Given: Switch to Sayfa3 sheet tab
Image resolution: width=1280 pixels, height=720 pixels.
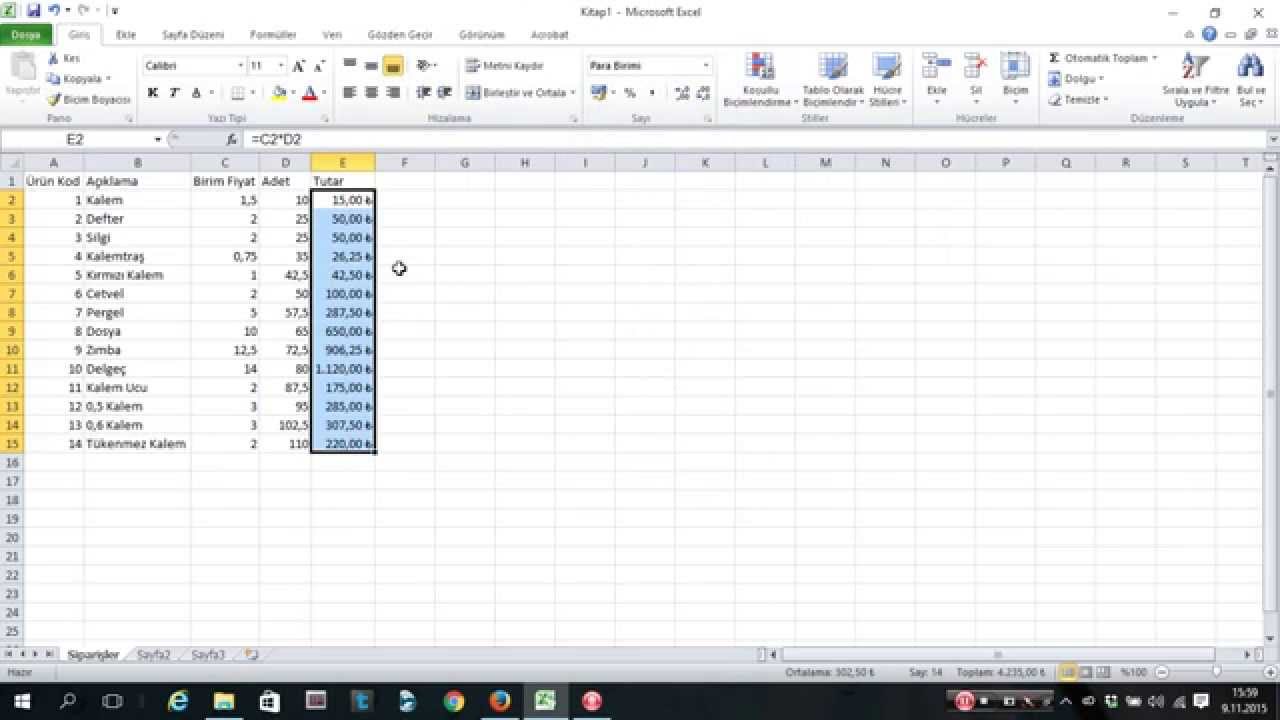Looking at the screenshot, I should (209, 655).
